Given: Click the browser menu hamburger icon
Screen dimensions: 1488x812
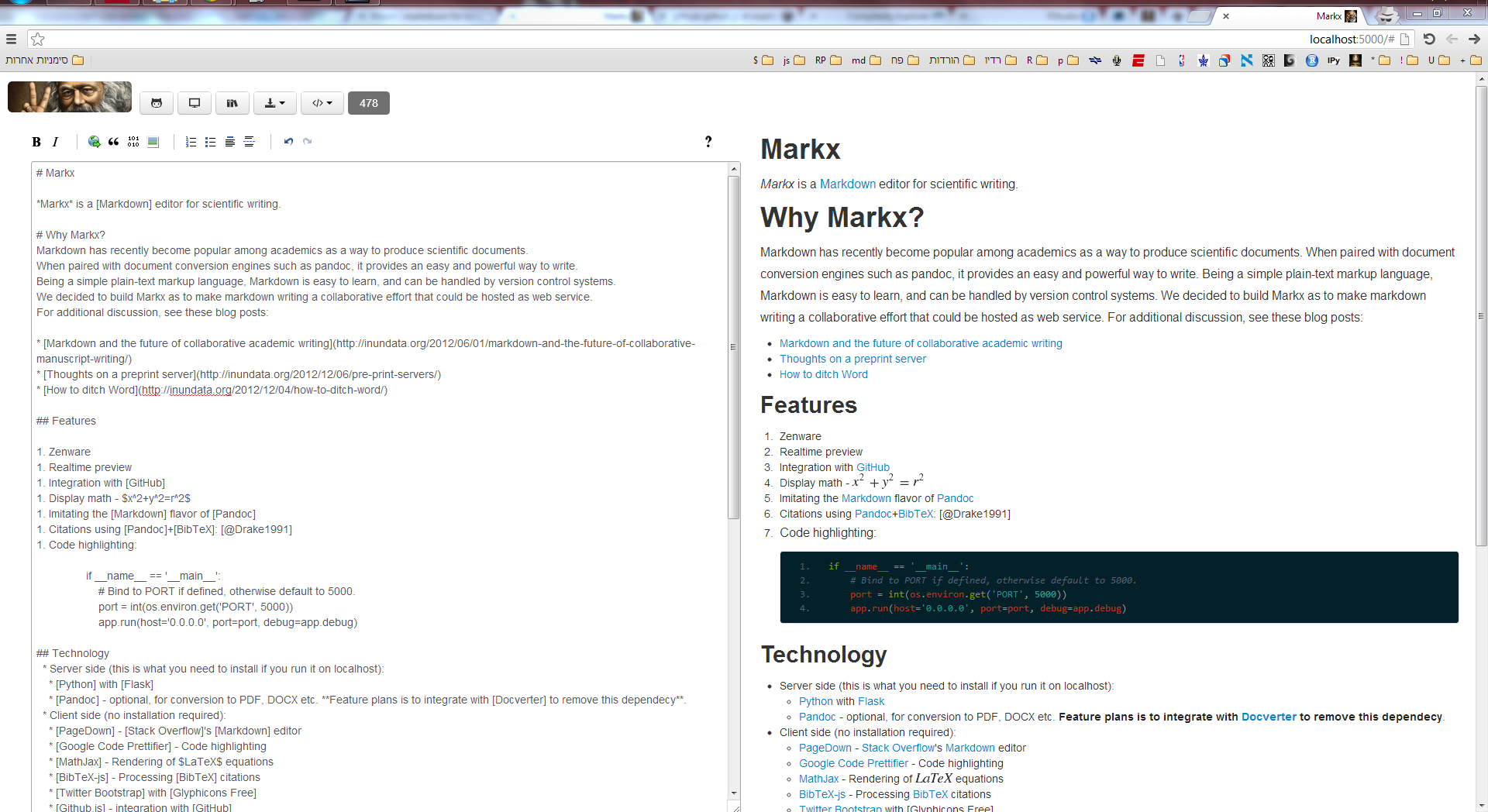Looking at the screenshot, I should [11, 39].
